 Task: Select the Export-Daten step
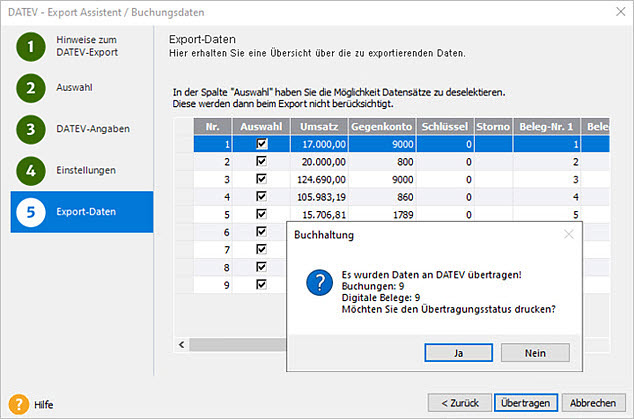pyautogui.click(x=82, y=212)
